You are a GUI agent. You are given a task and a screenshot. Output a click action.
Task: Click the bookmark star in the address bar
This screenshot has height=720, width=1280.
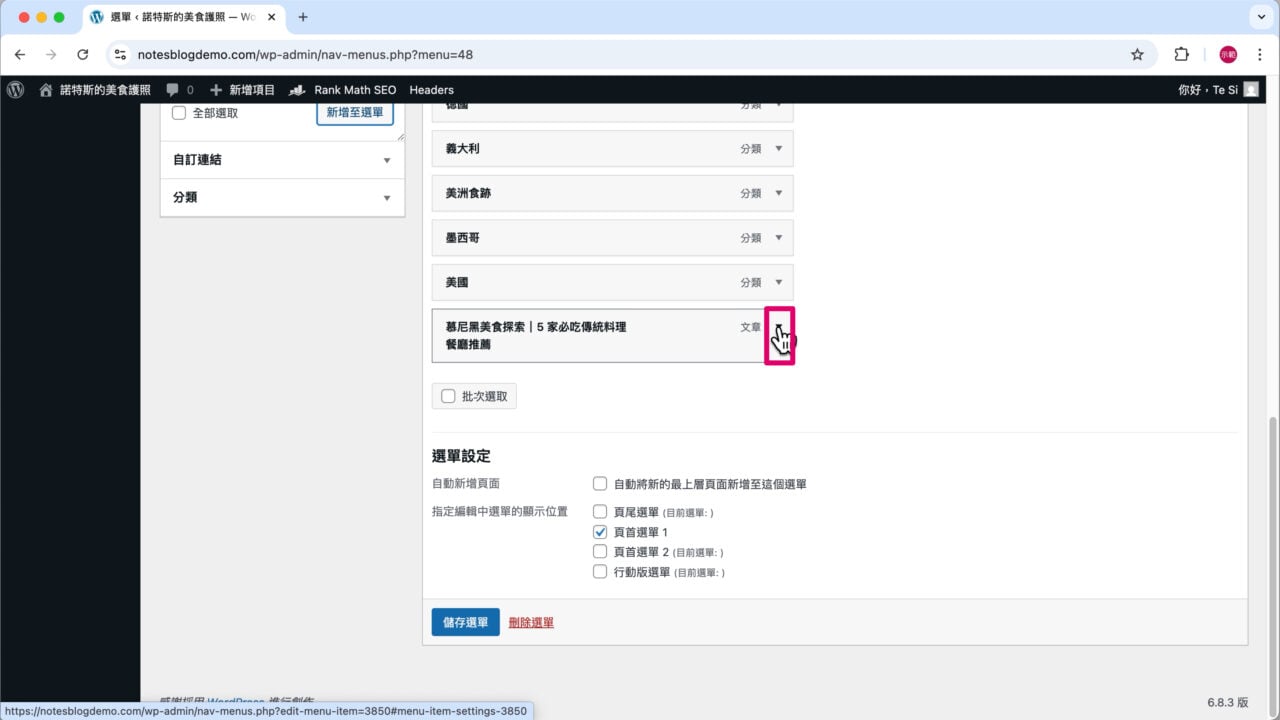(x=1137, y=55)
